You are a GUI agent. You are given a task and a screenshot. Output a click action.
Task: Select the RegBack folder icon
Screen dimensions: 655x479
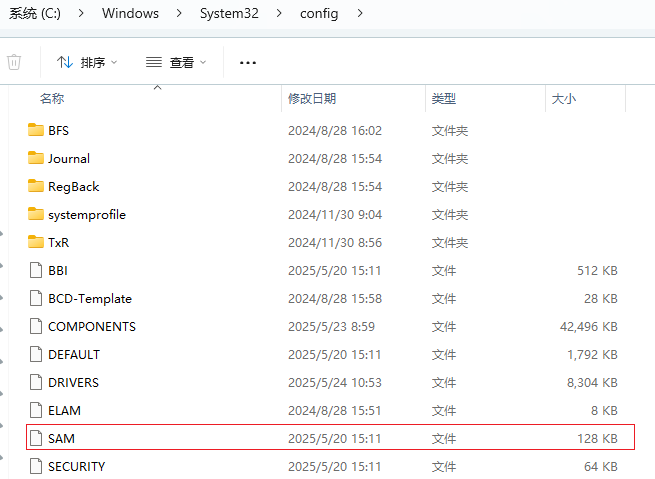coord(36,186)
